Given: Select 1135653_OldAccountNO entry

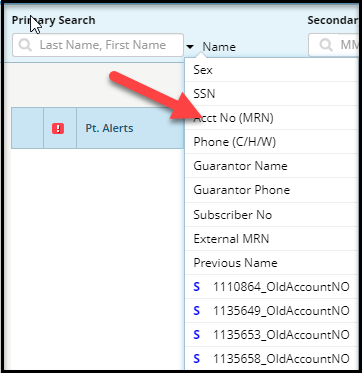Looking at the screenshot, I should (x=272, y=335).
